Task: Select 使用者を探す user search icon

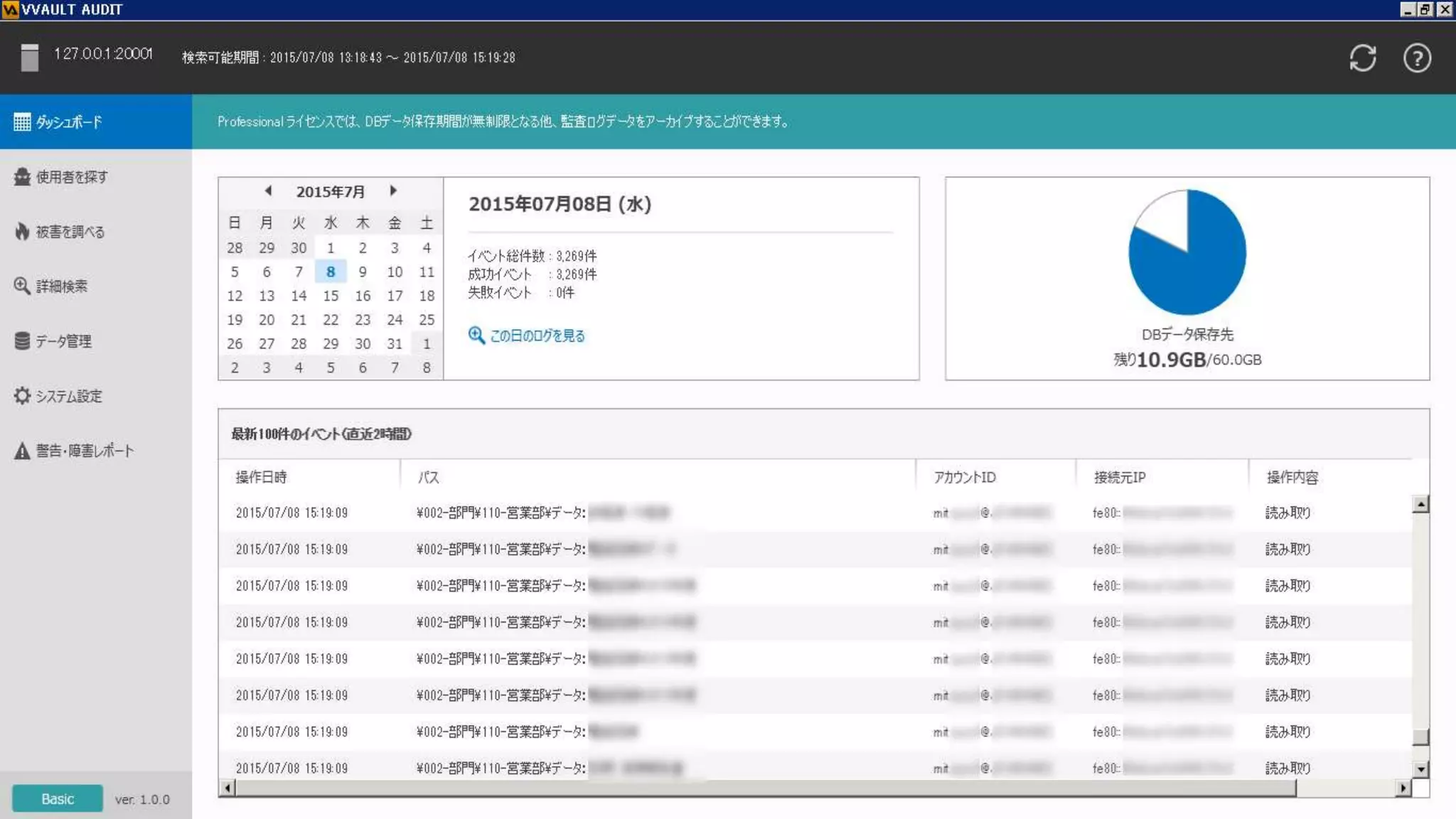Action: 22,177
